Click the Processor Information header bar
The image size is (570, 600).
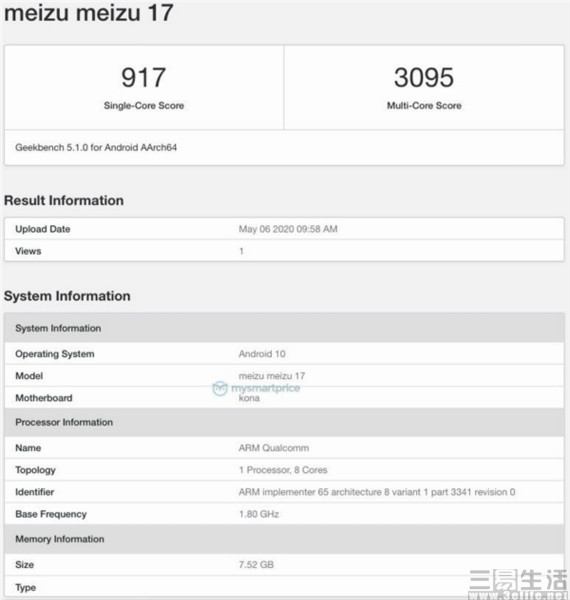click(x=284, y=422)
